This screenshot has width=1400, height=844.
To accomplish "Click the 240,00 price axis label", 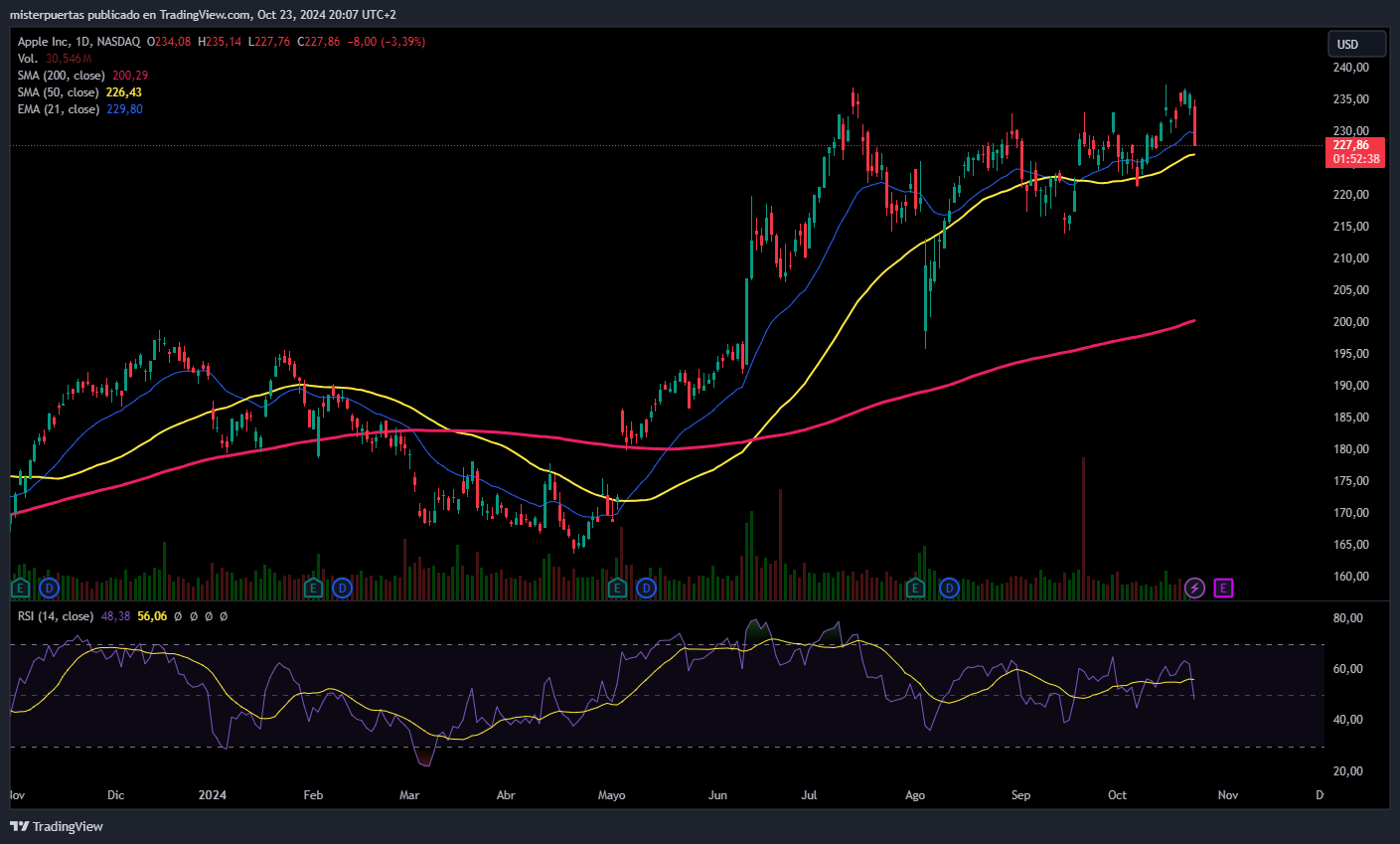I will tap(1350, 68).
